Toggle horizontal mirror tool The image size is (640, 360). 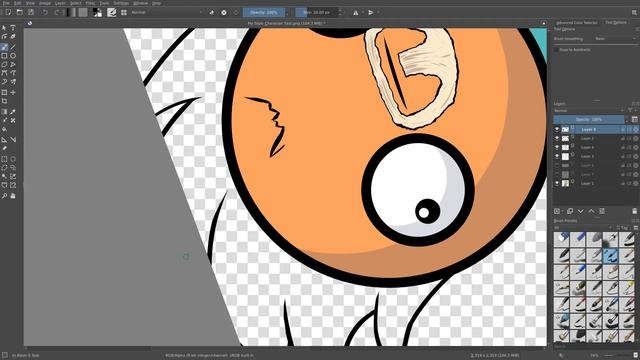coord(356,13)
